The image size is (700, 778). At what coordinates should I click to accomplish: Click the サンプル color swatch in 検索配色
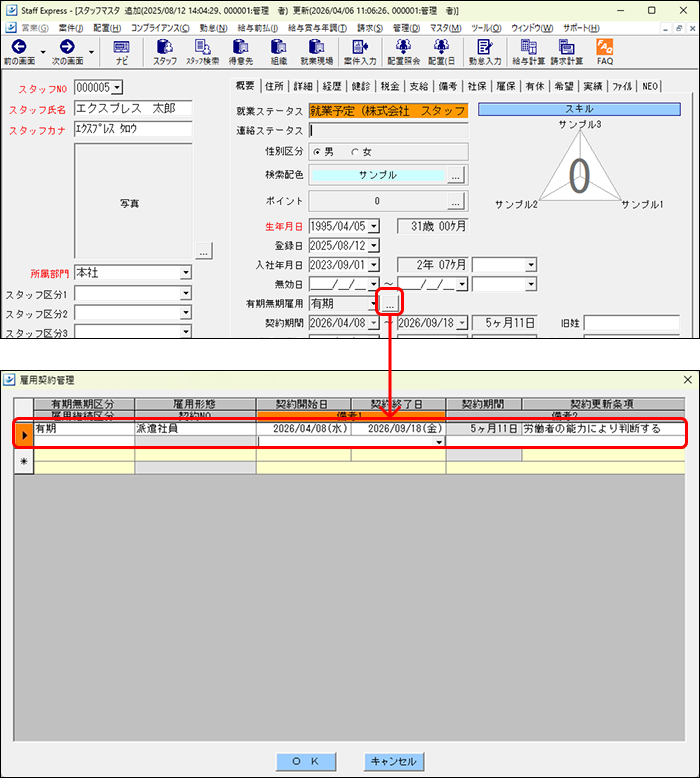point(378,175)
